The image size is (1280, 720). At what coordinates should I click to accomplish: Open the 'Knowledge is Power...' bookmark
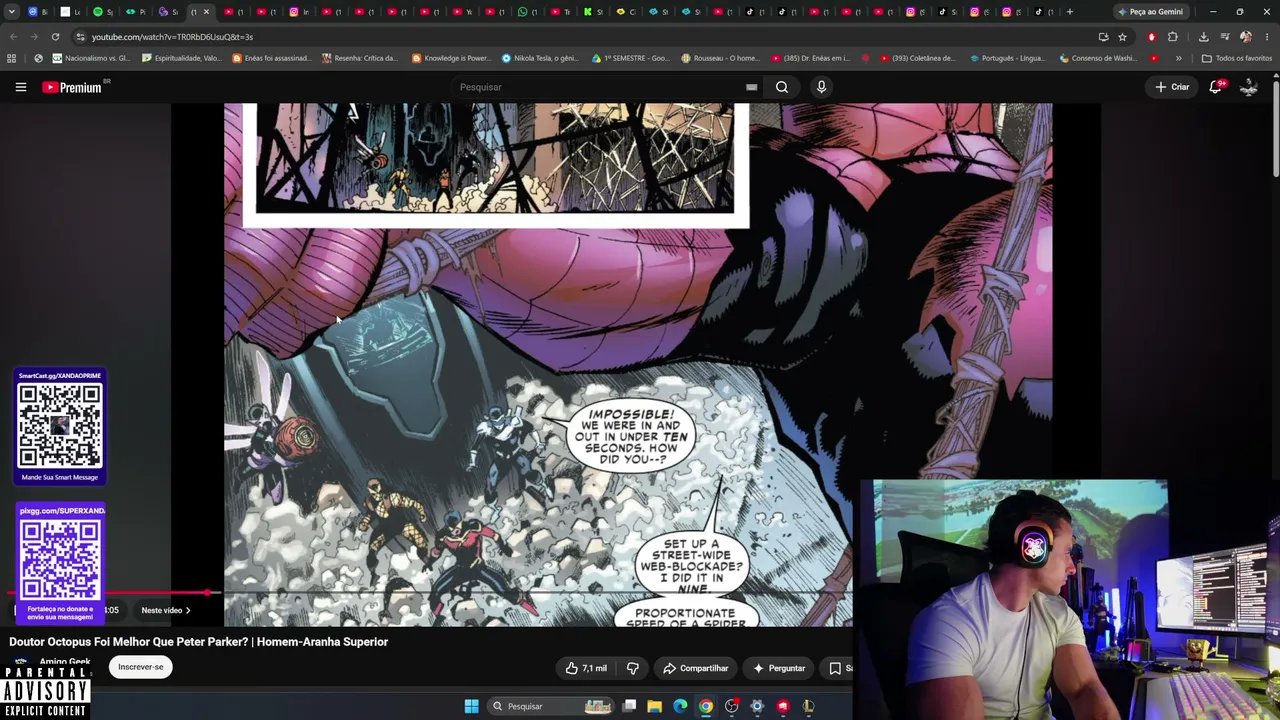pyautogui.click(x=451, y=58)
